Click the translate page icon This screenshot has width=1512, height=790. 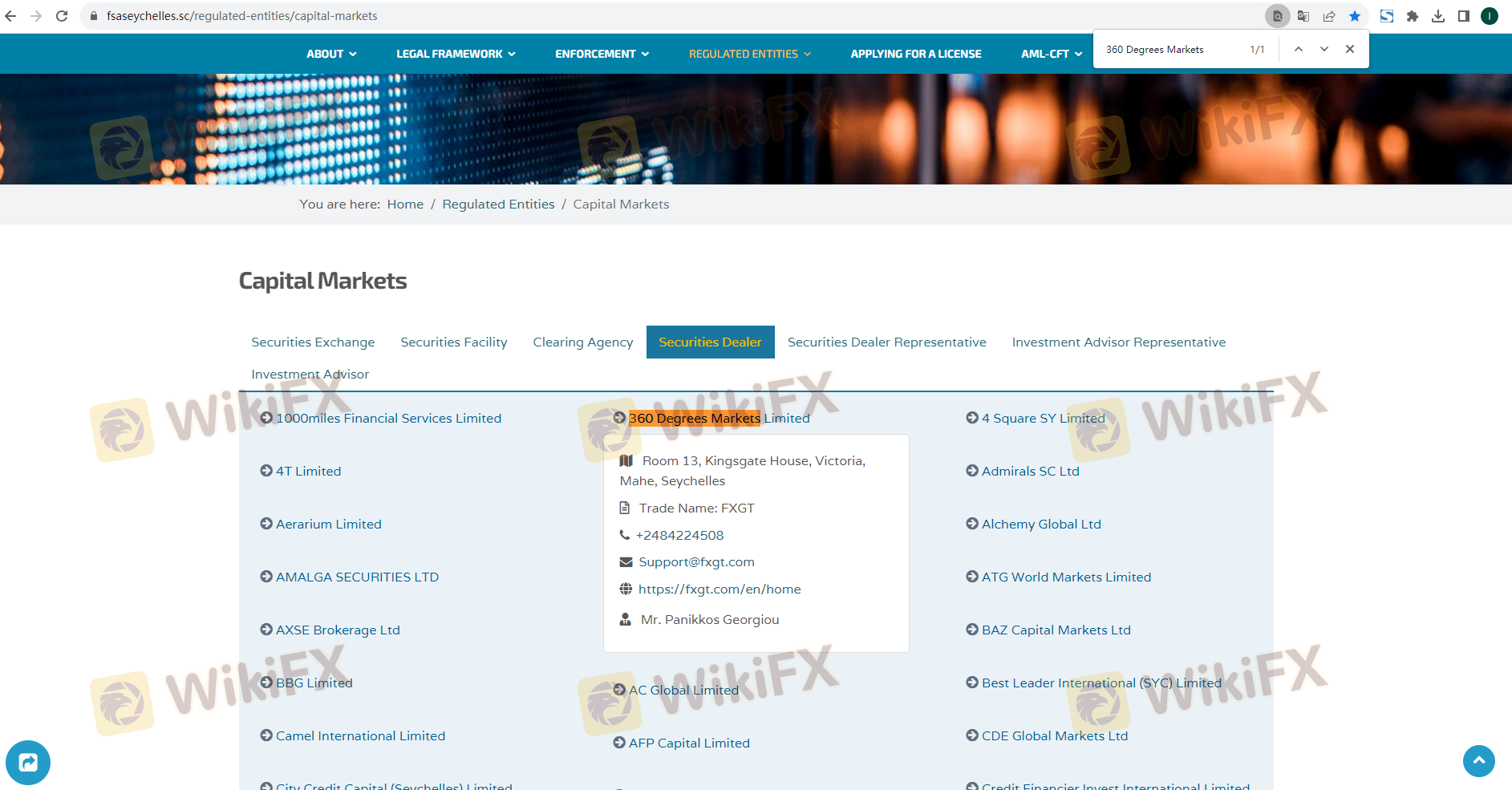click(1303, 16)
